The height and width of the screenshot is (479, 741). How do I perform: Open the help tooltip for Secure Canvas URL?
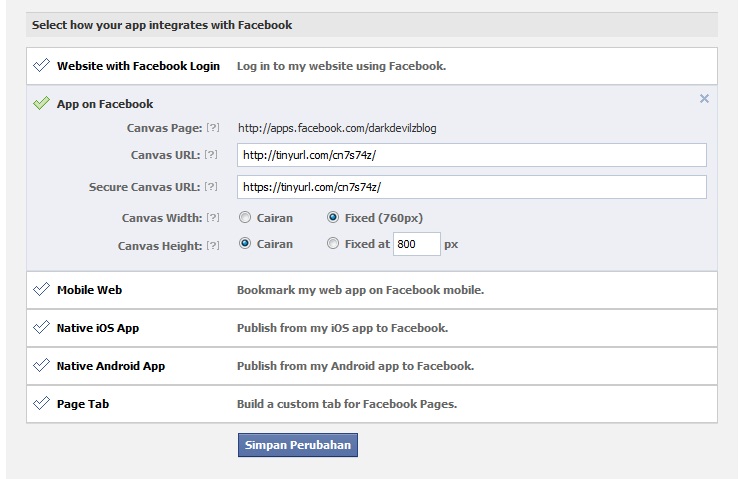211,187
